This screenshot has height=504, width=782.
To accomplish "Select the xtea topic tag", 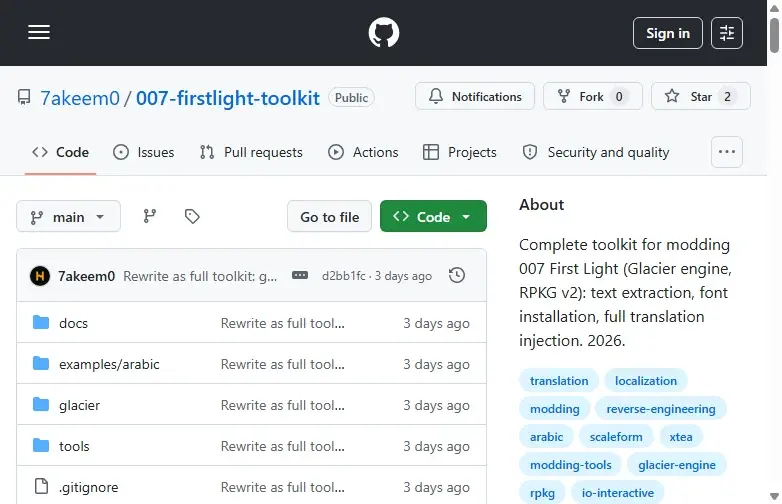I will 681,437.
